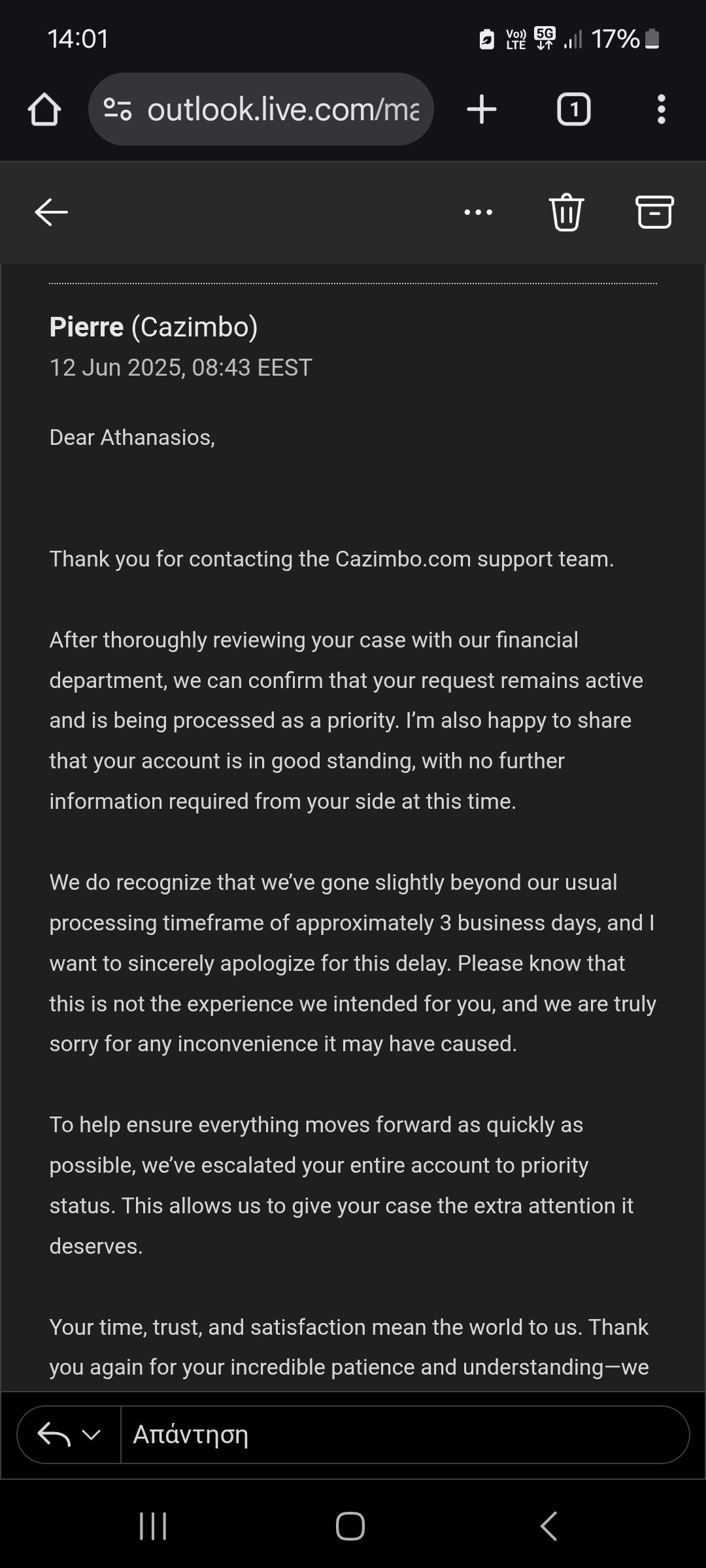Open site settings icon in address bar
This screenshot has width=706, height=1568.
point(118,109)
